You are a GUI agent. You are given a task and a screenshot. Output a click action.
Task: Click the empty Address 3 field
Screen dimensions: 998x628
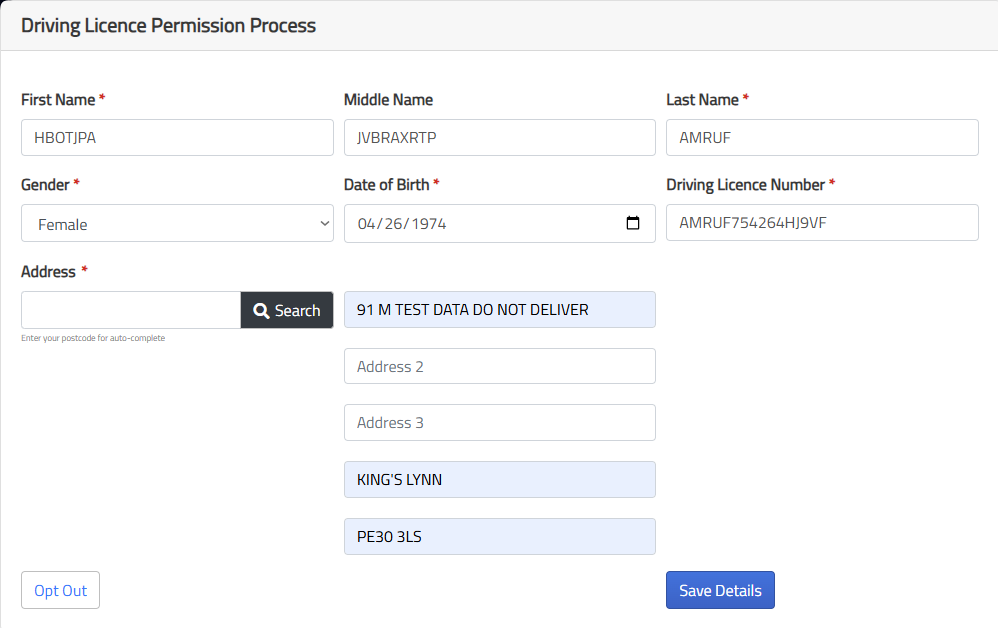tap(499, 422)
